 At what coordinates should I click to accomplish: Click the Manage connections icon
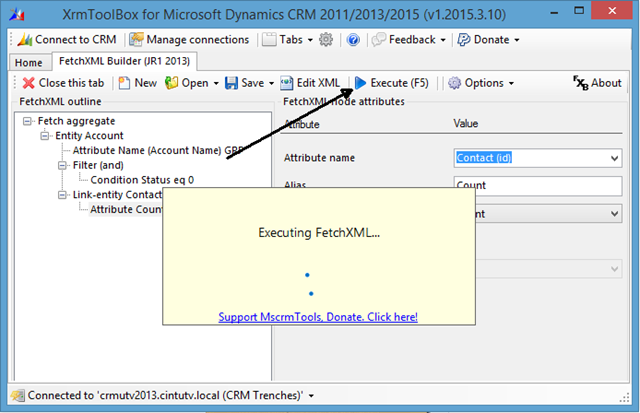click(136, 40)
